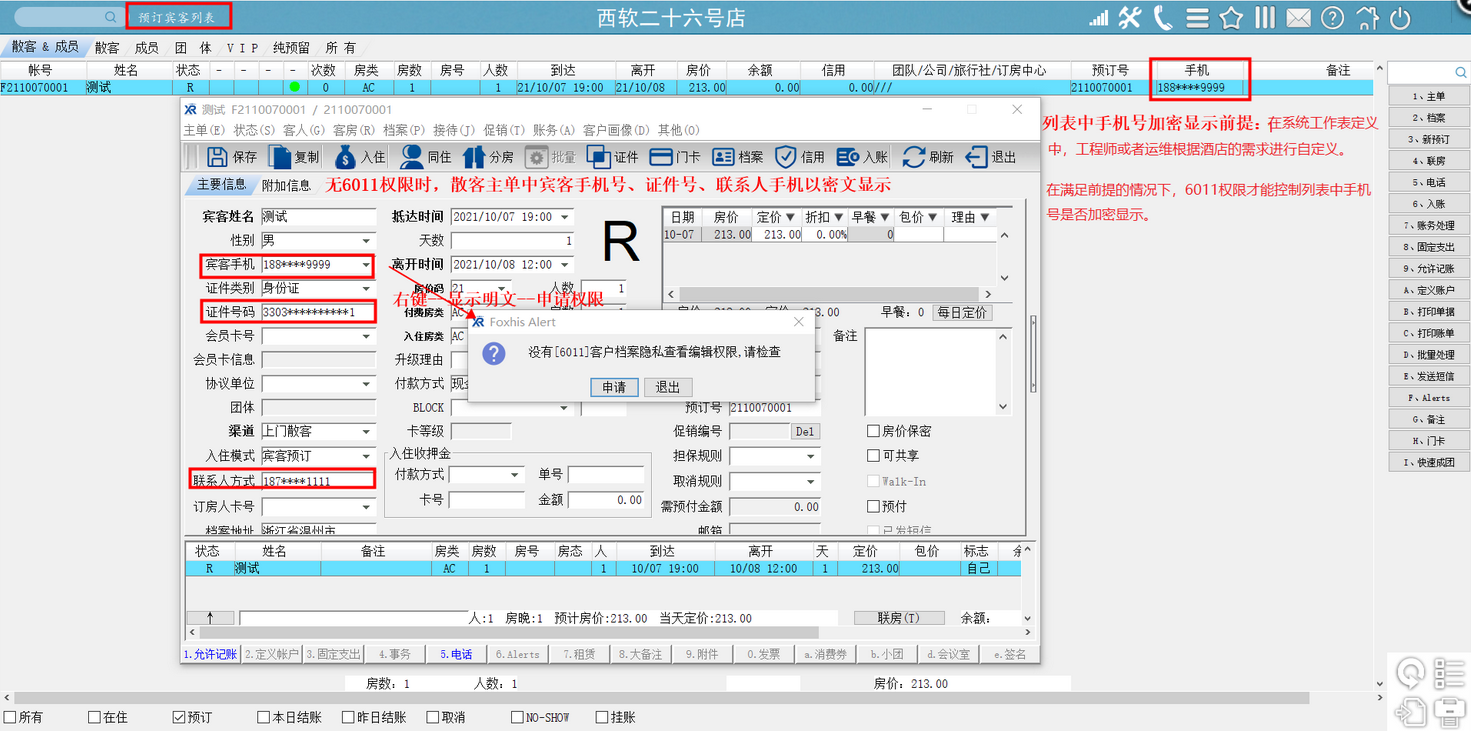Click the star favorites icon in the header
Screen dimensions: 1471x731
tap(1232, 18)
